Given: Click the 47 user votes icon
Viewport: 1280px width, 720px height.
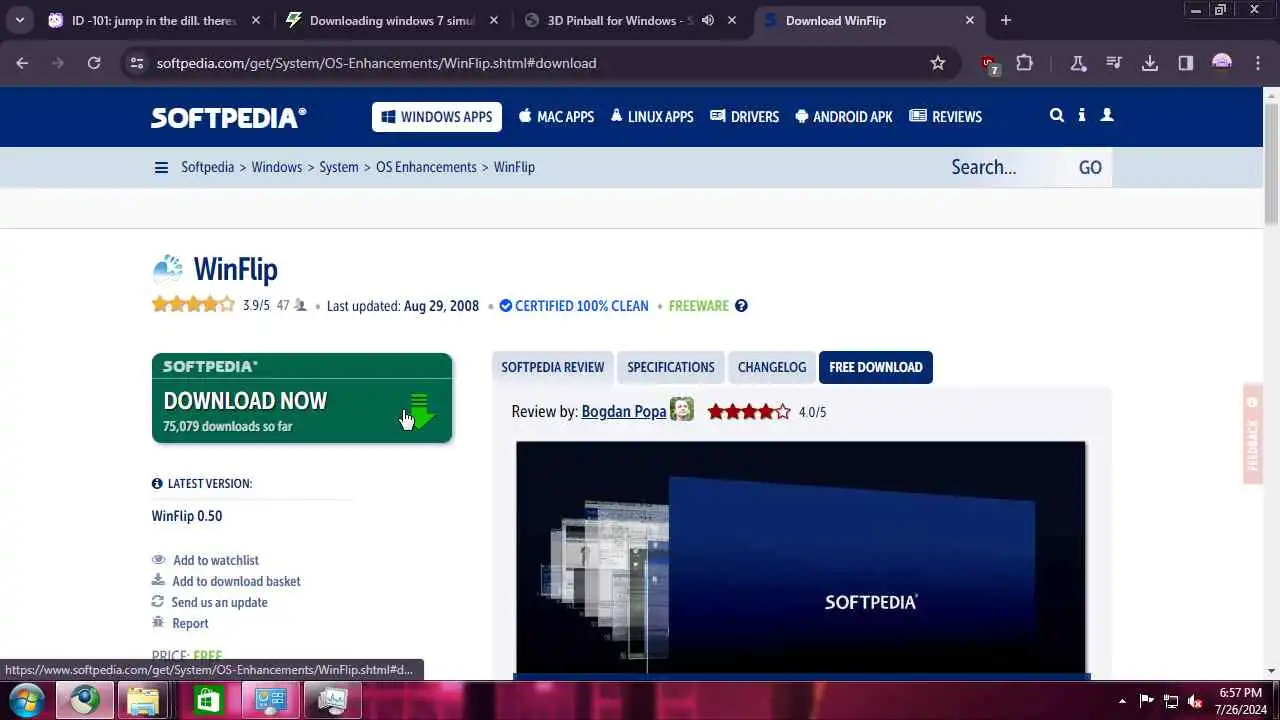Looking at the screenshot, I should coord(300,306).
